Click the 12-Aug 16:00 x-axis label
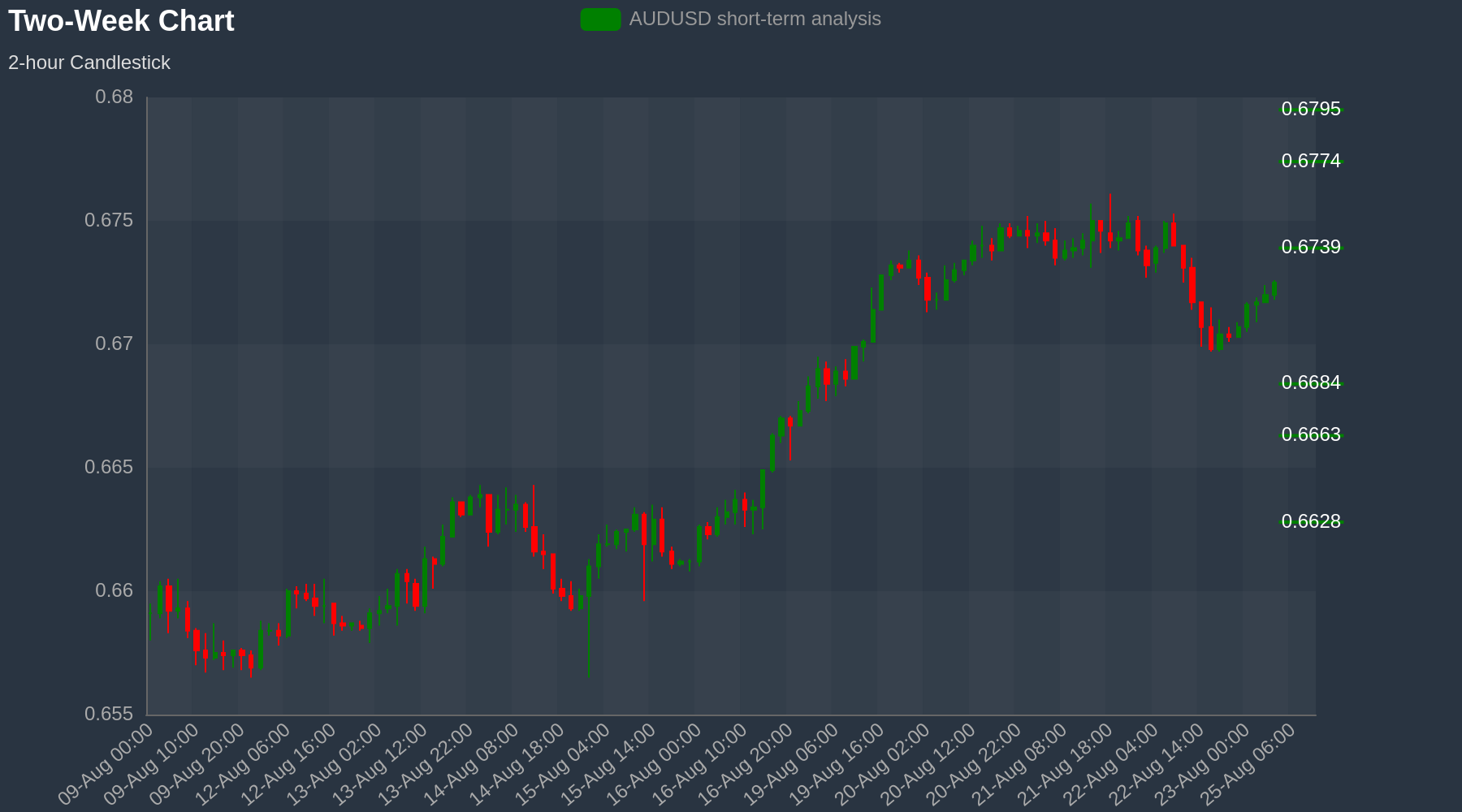This screenshot has width=1462, height=812. [x=288, y=764]
